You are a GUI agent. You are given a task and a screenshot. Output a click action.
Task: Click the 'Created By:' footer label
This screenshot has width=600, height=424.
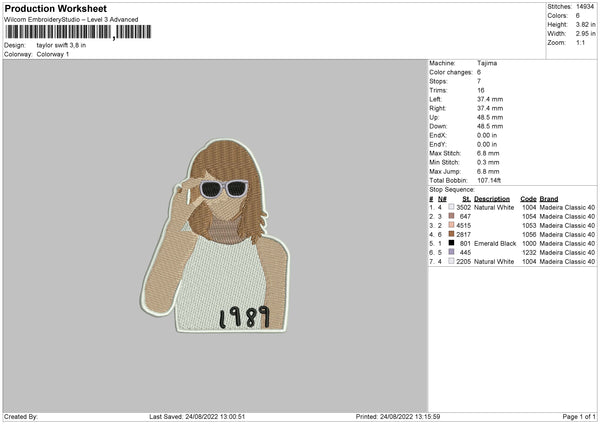click(21, 417)
